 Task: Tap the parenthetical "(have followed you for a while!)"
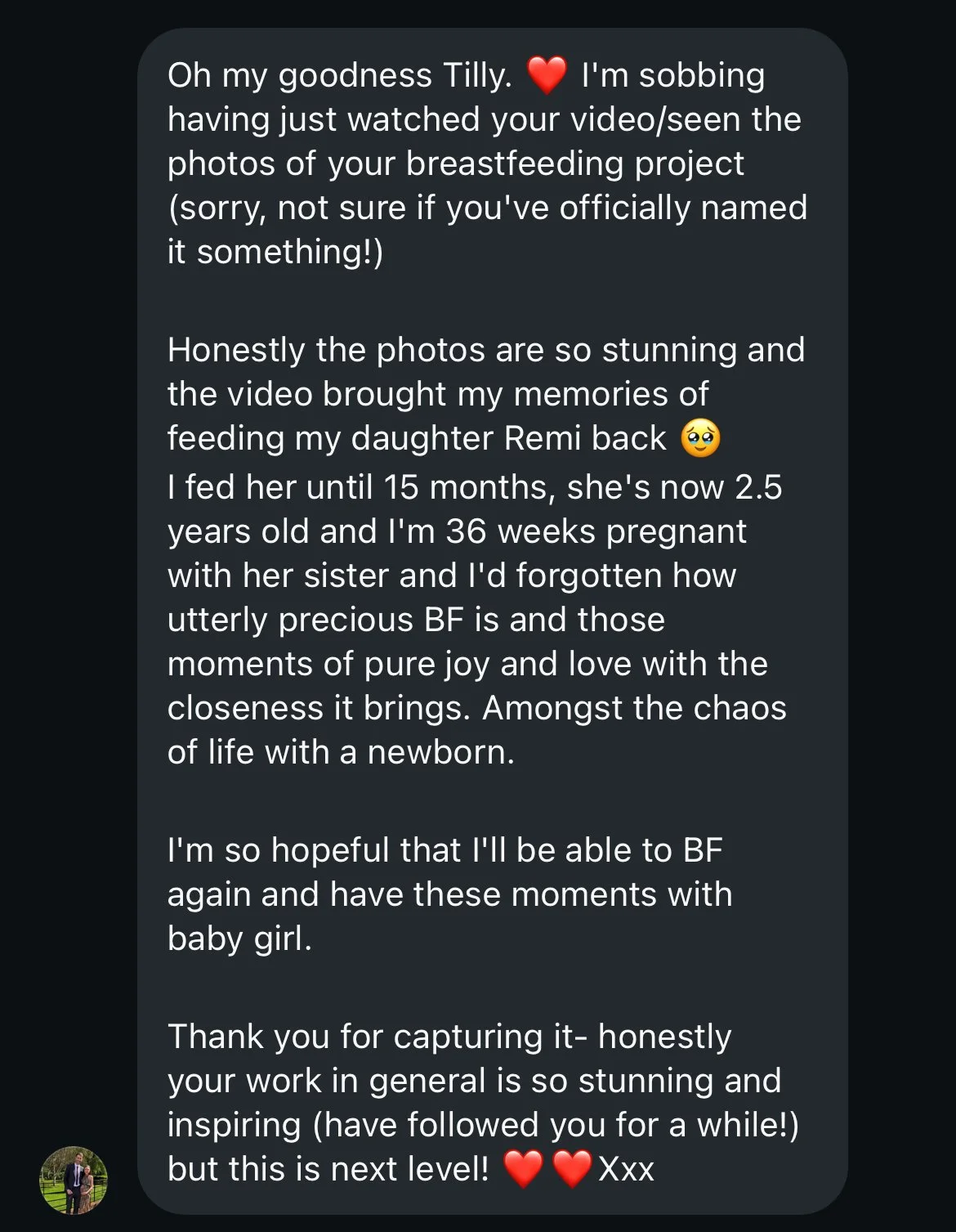point(556,1125)
